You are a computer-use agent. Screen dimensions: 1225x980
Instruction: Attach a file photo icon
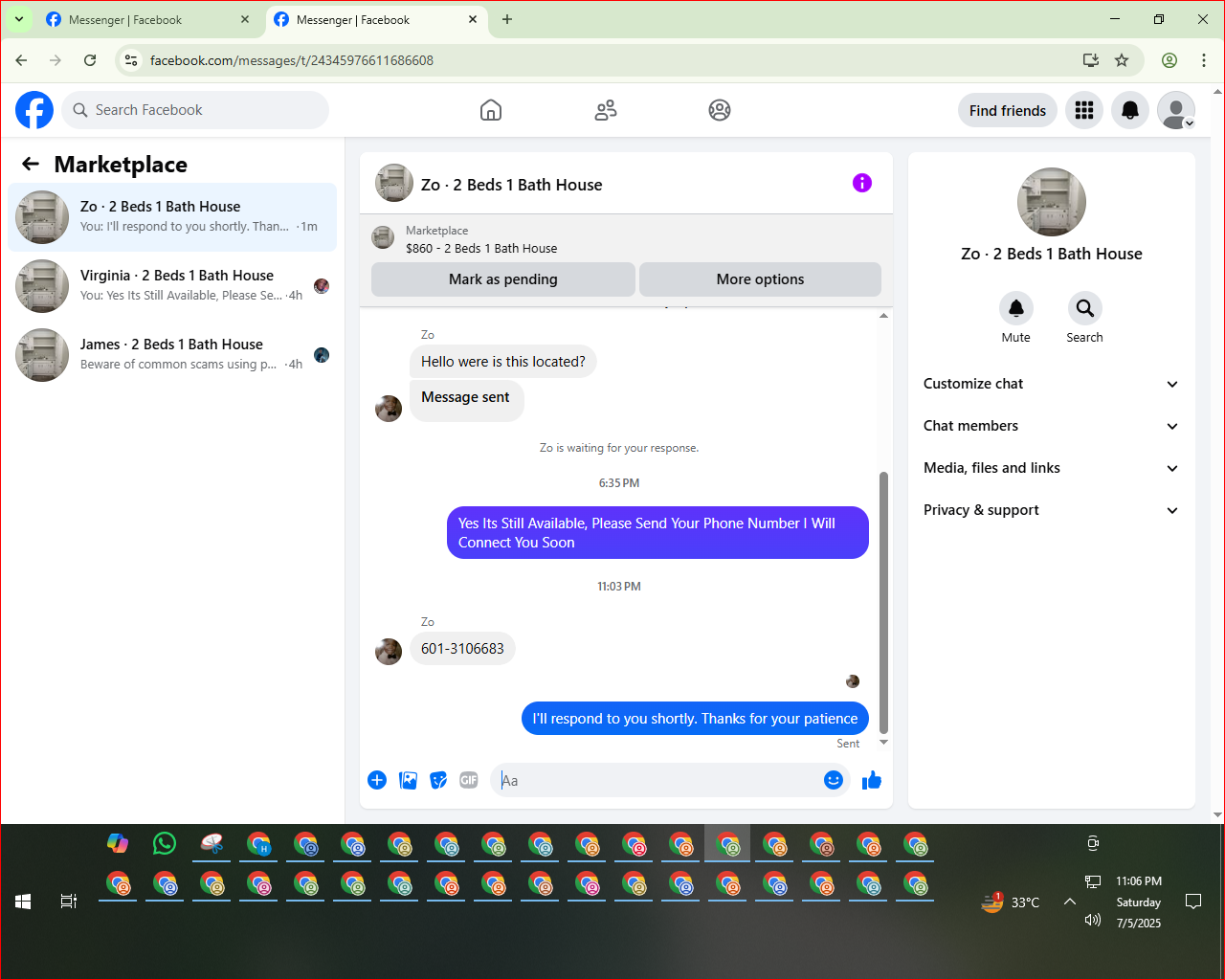pyautogui.click(x=408, y=780)
